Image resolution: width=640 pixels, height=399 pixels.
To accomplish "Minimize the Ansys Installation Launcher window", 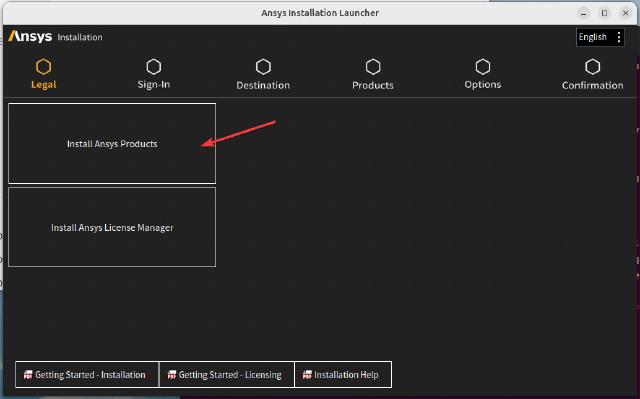I will pyautogui.click(x=584, y=13).
